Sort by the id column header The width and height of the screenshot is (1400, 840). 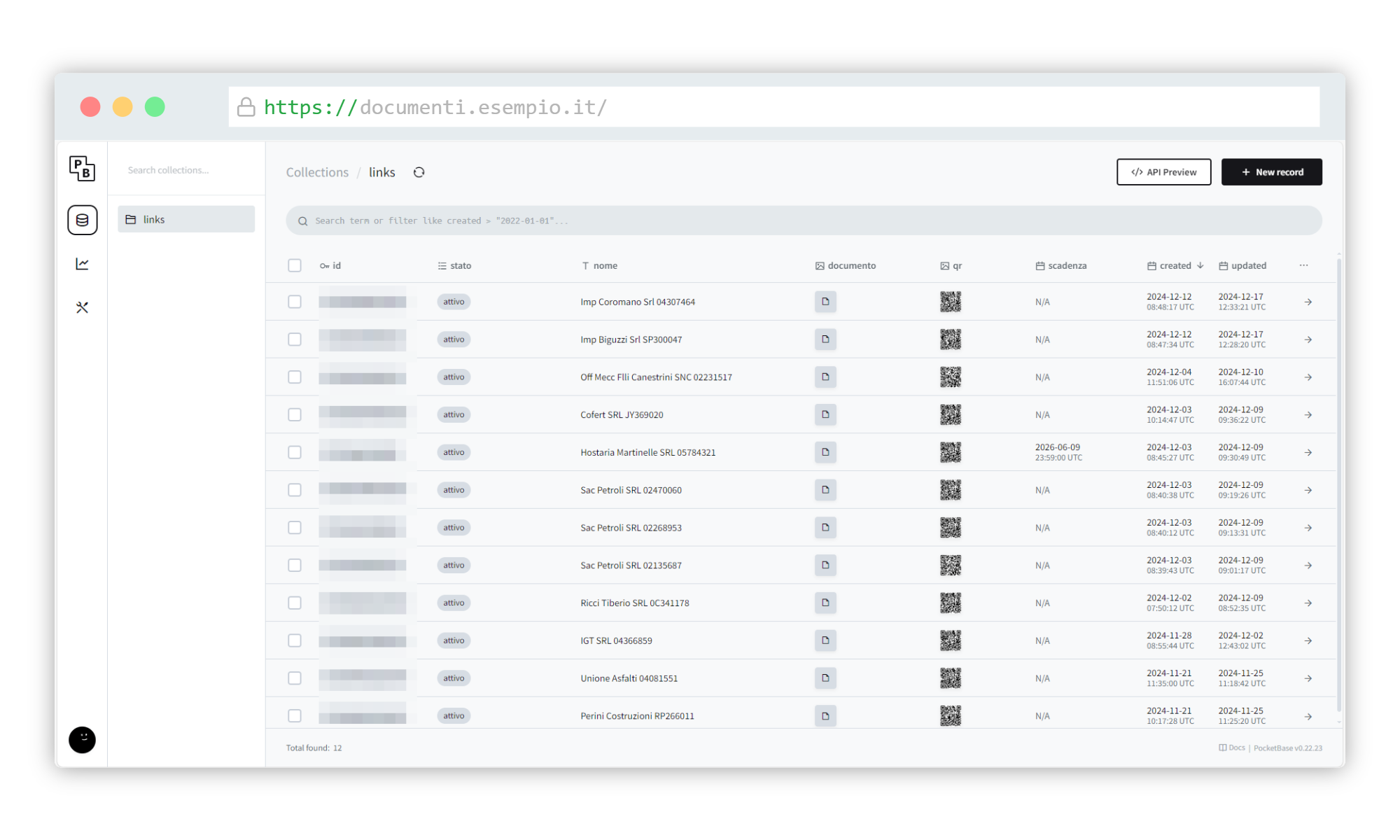coord(330,265)
